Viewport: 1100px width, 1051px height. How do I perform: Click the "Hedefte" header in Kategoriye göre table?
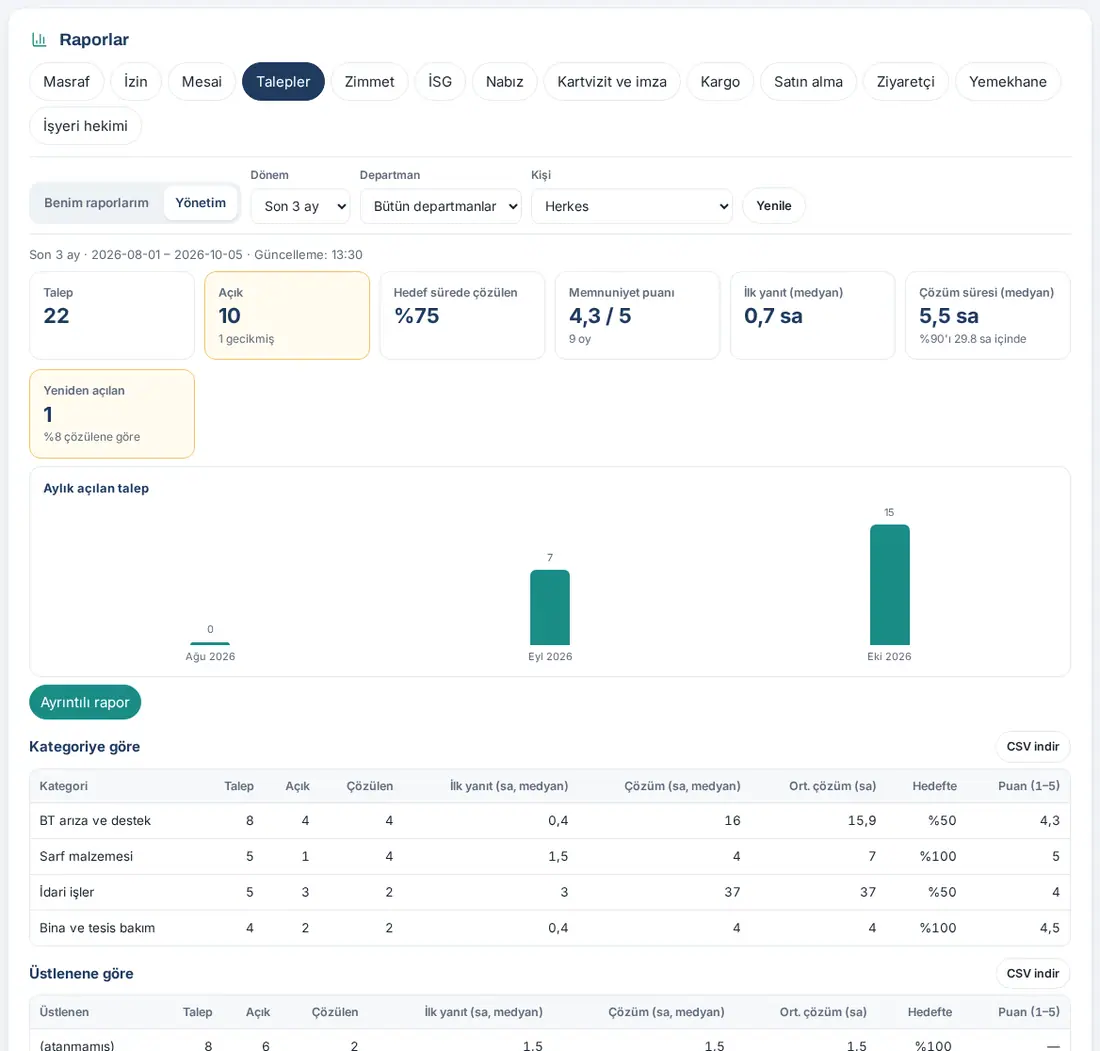(934, 786)
